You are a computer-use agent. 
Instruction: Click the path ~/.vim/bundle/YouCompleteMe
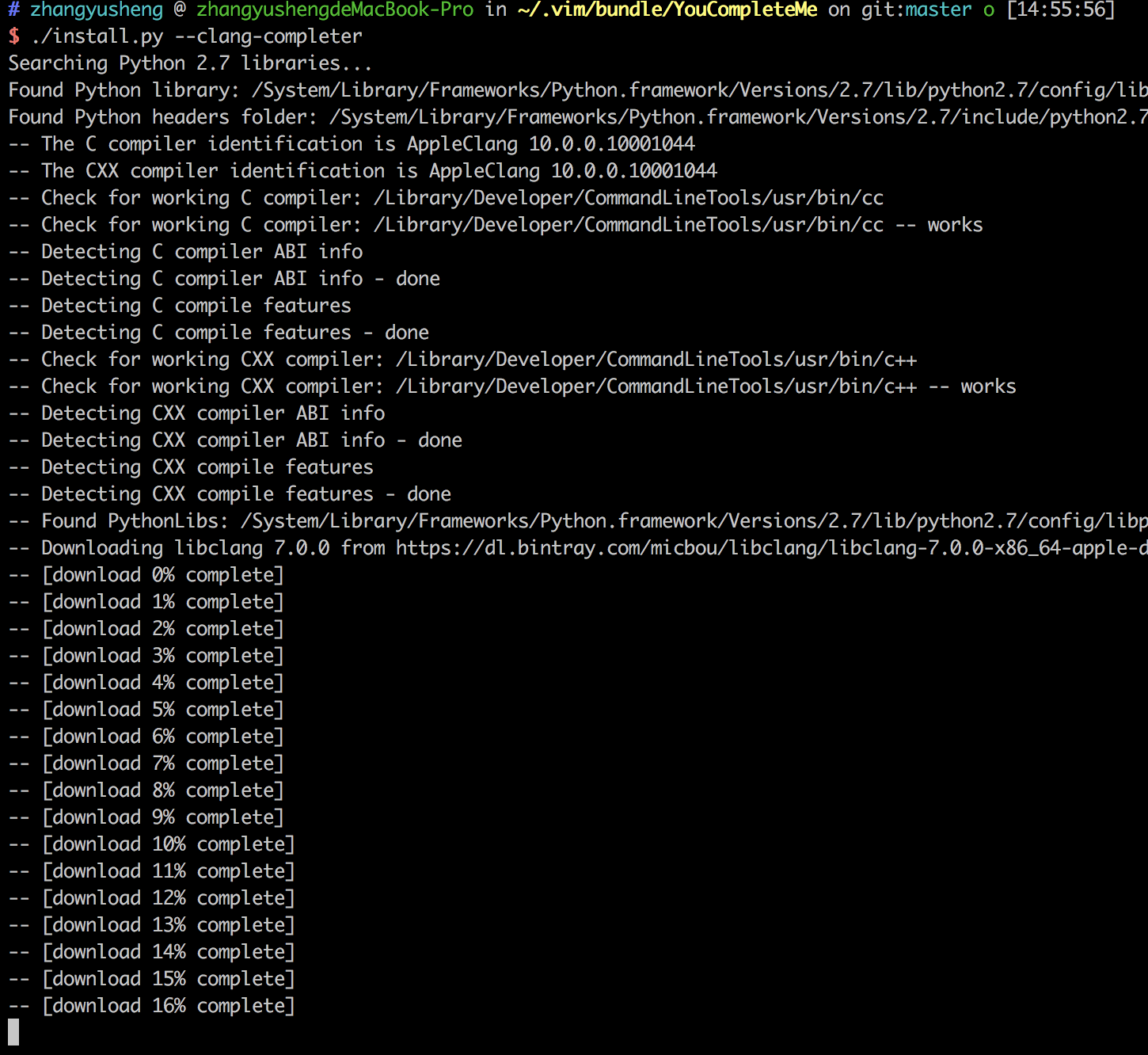[x=667, y=10]
